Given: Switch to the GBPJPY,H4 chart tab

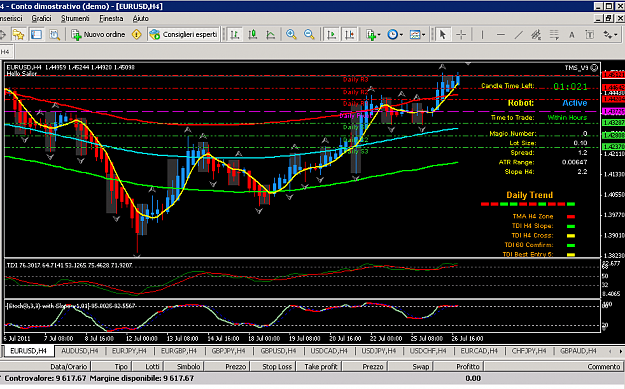Looking at the screenshot, I should [228, 351].
